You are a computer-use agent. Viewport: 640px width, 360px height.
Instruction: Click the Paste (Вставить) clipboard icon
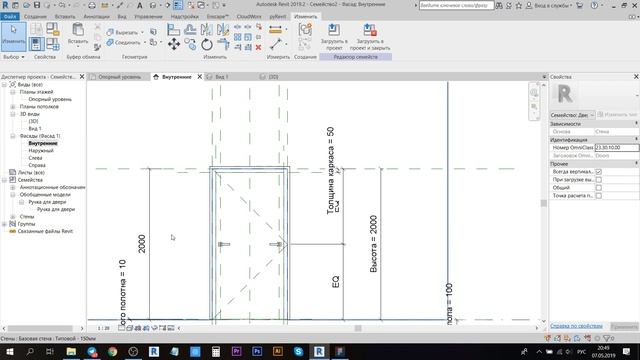pos(78,30)
